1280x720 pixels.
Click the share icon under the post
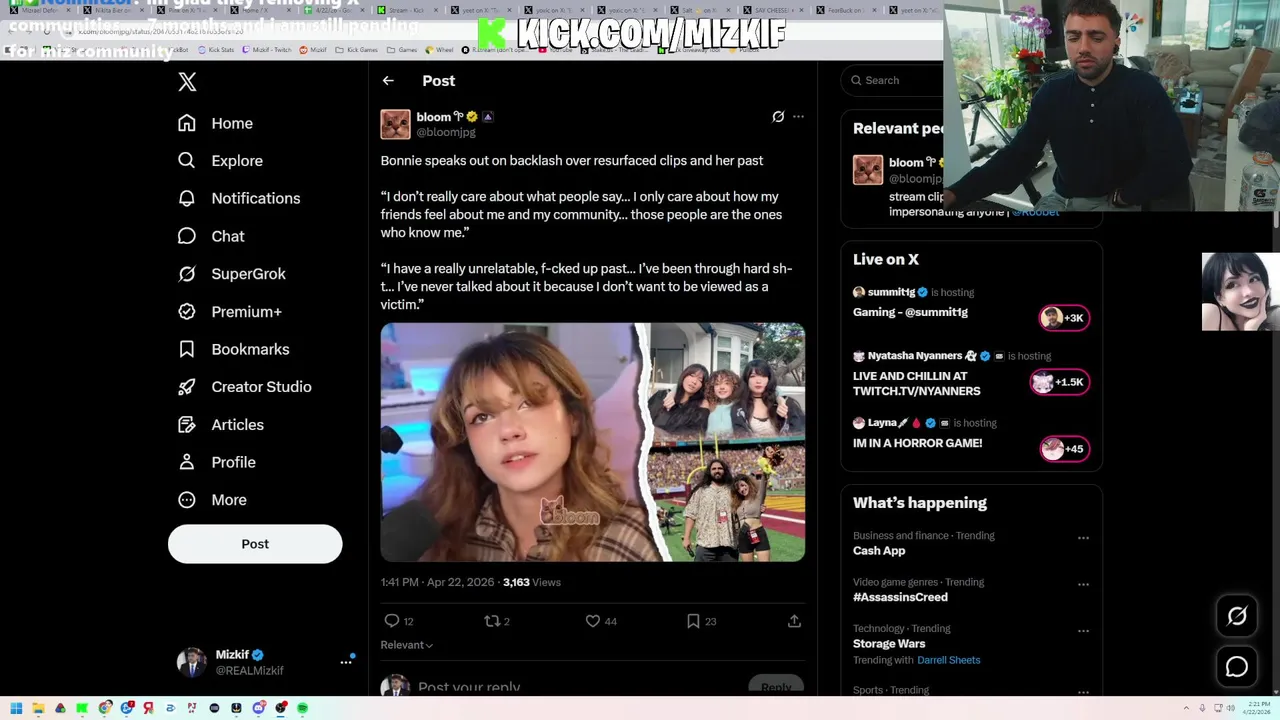(x=794, y=621)
